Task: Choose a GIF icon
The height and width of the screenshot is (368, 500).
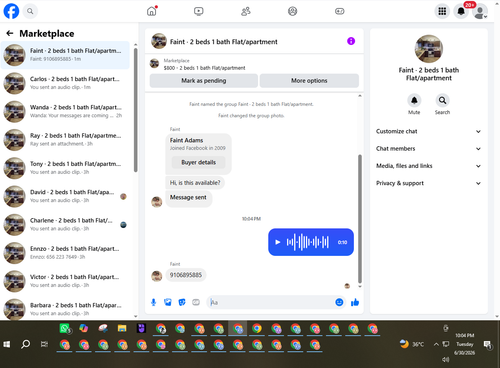Action: [x=196, y=302]
